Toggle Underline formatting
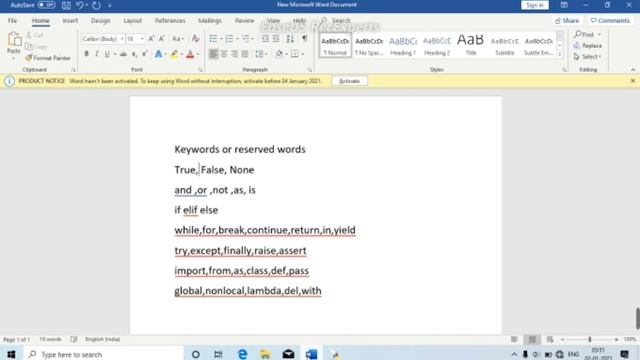The height and width of the screenshot is (360, 640). click(x=107, y=54)
